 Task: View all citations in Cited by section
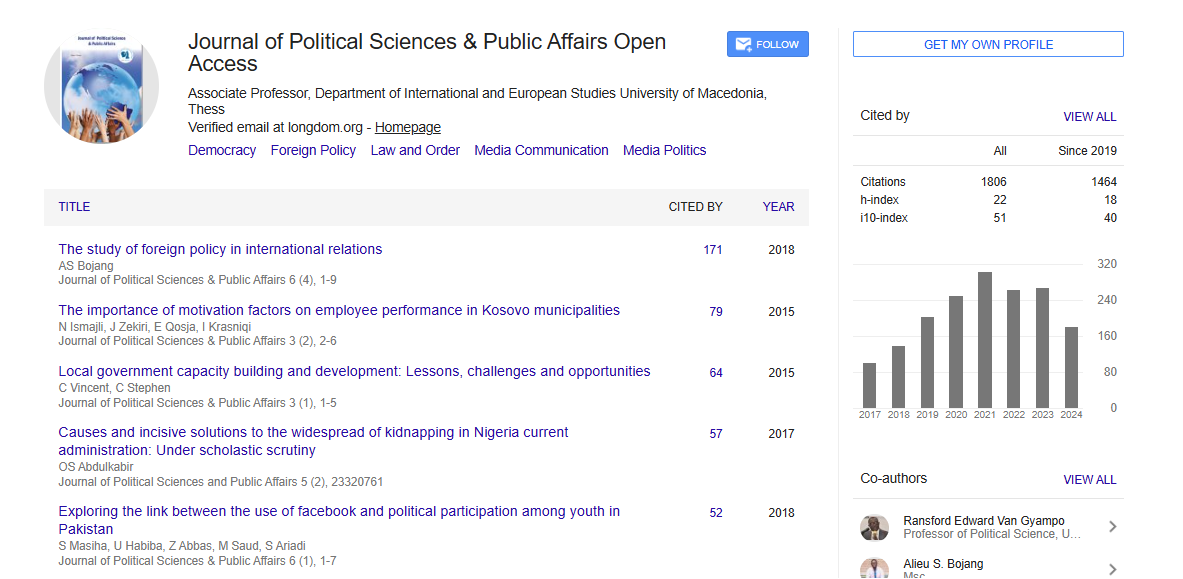click(1089, 117)
